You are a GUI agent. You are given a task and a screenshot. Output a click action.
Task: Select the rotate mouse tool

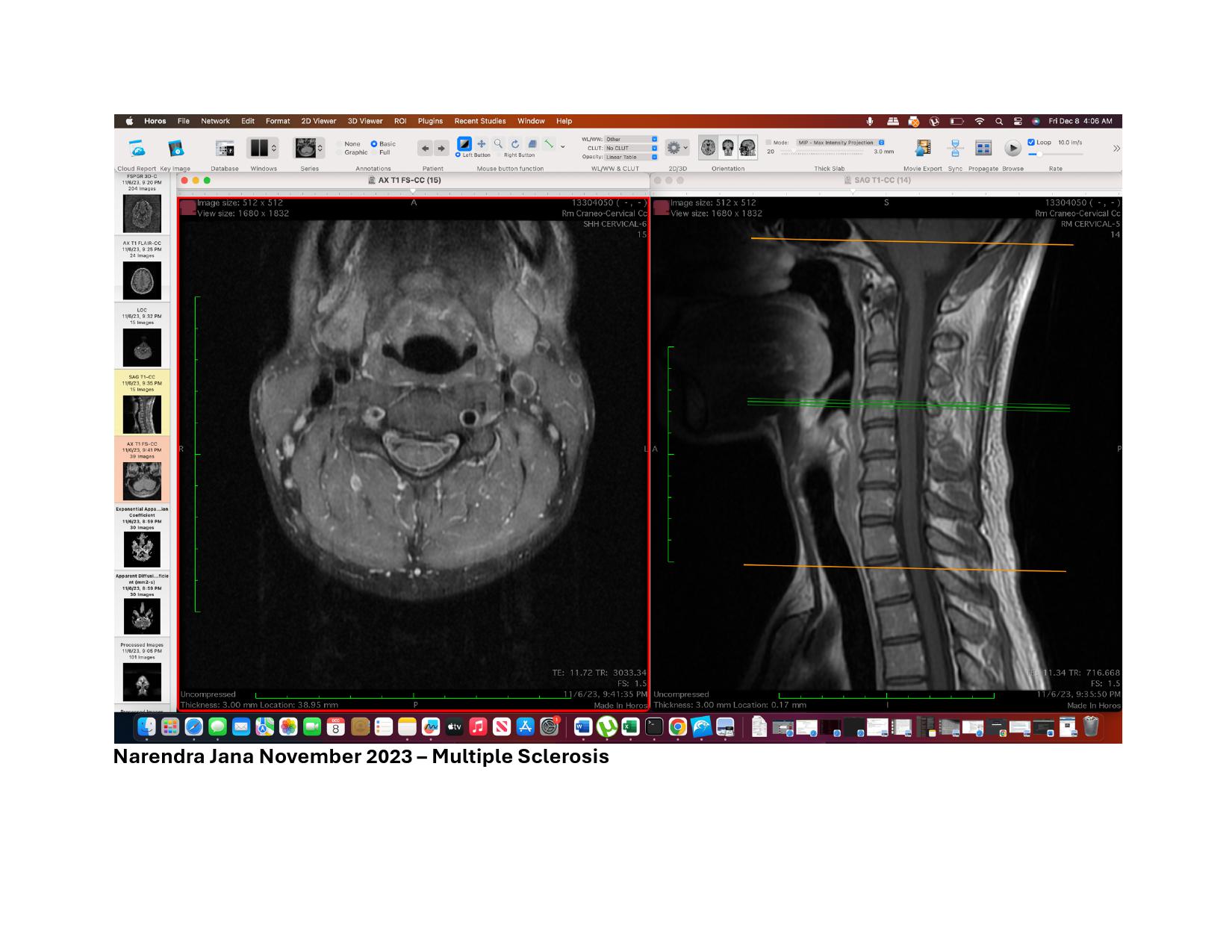coord(515,144)
